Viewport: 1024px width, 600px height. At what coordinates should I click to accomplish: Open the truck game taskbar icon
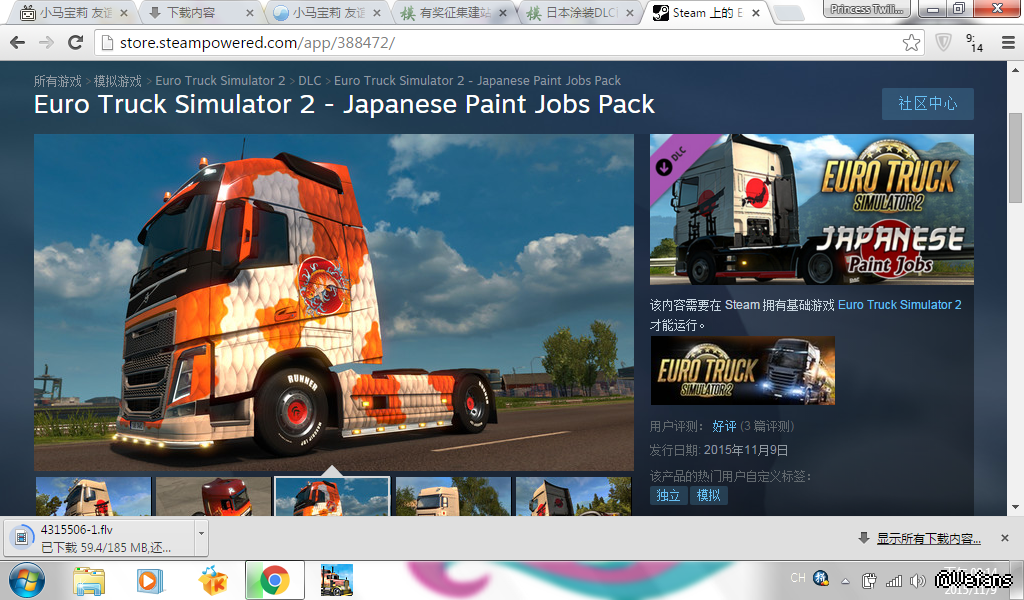(337, 580)
